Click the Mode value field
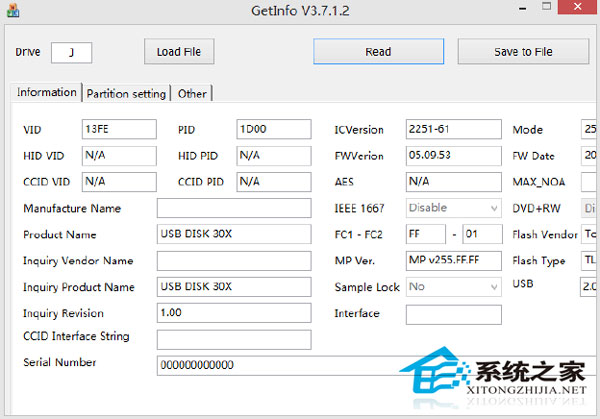 click(x=590, y=129)
